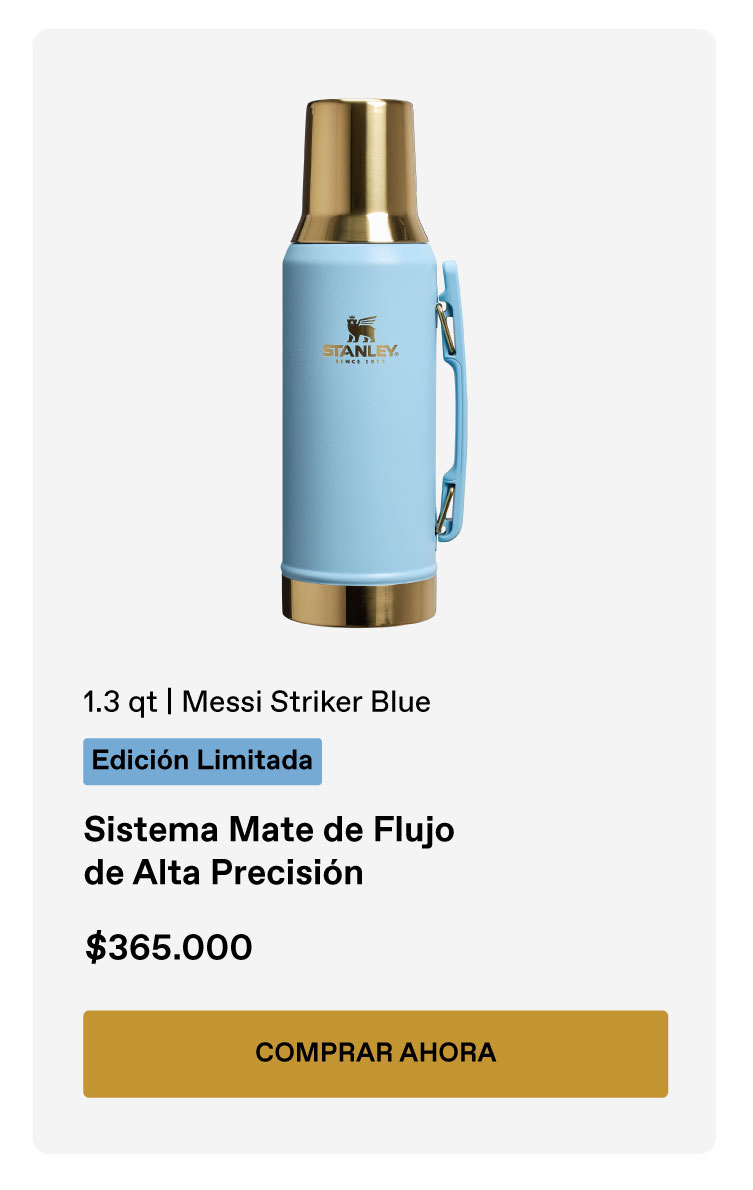The height and width of the screenshot is (1190, 753).
Task: Click the "1.3 qt" size label
Action: (x=120, y=702)
